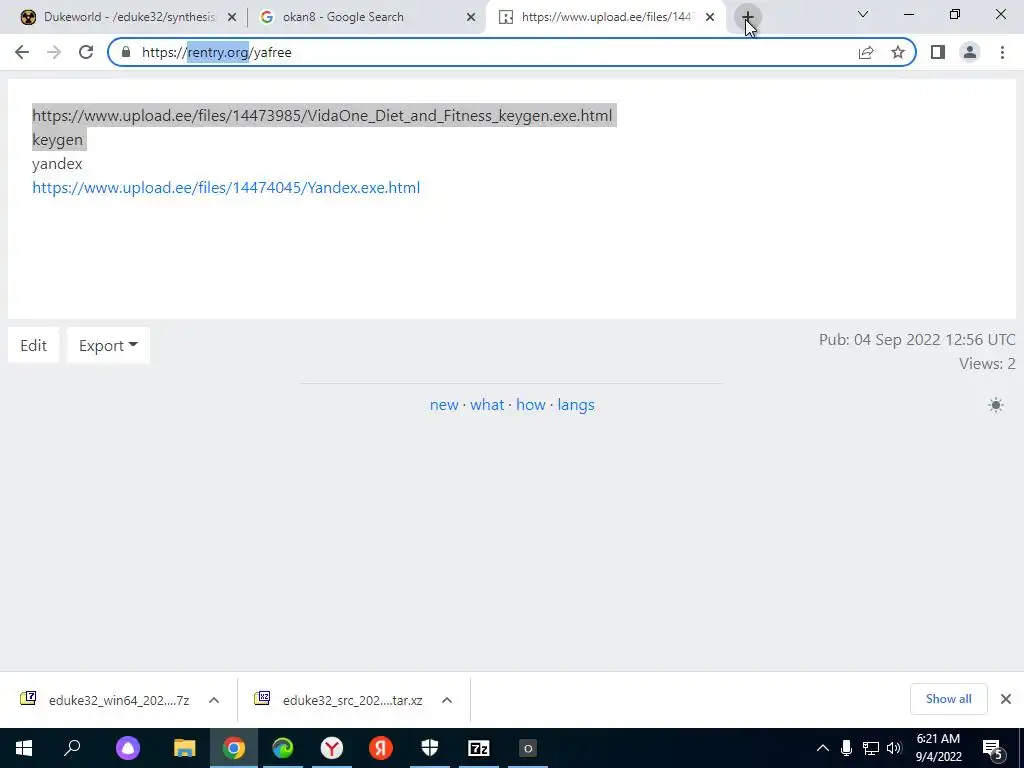Open the browser side panel
Viewport: 1024px width, 768px height.
pyautogui.click(x=938, y=52)
